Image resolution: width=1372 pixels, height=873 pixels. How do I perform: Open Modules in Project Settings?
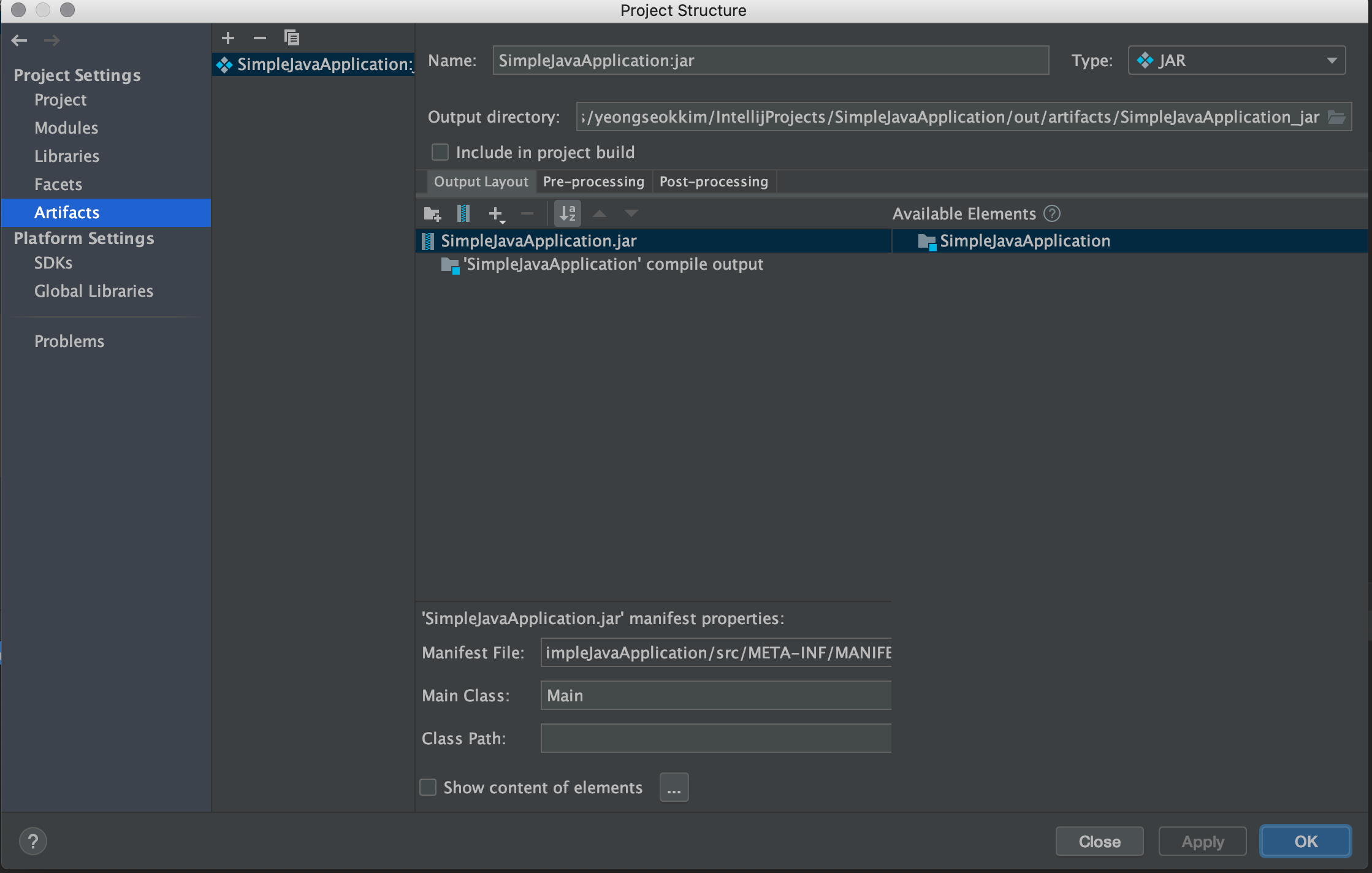tap(66, 128)
